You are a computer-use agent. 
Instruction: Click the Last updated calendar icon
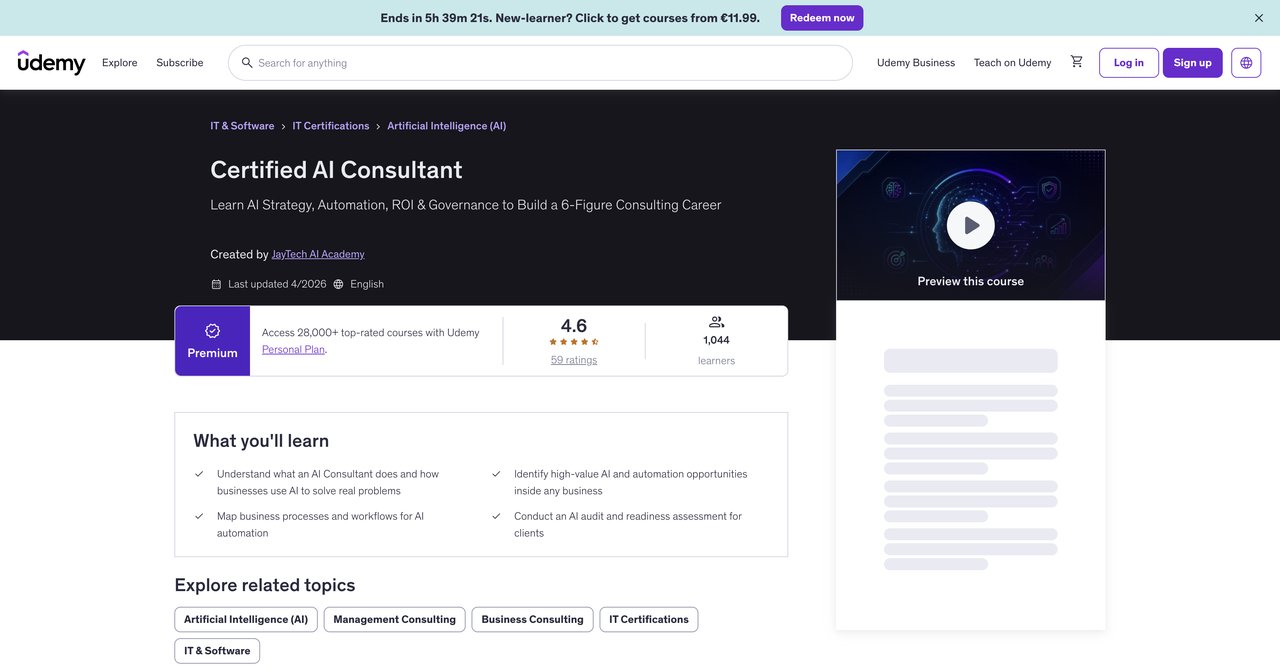(x=216, y=284)
